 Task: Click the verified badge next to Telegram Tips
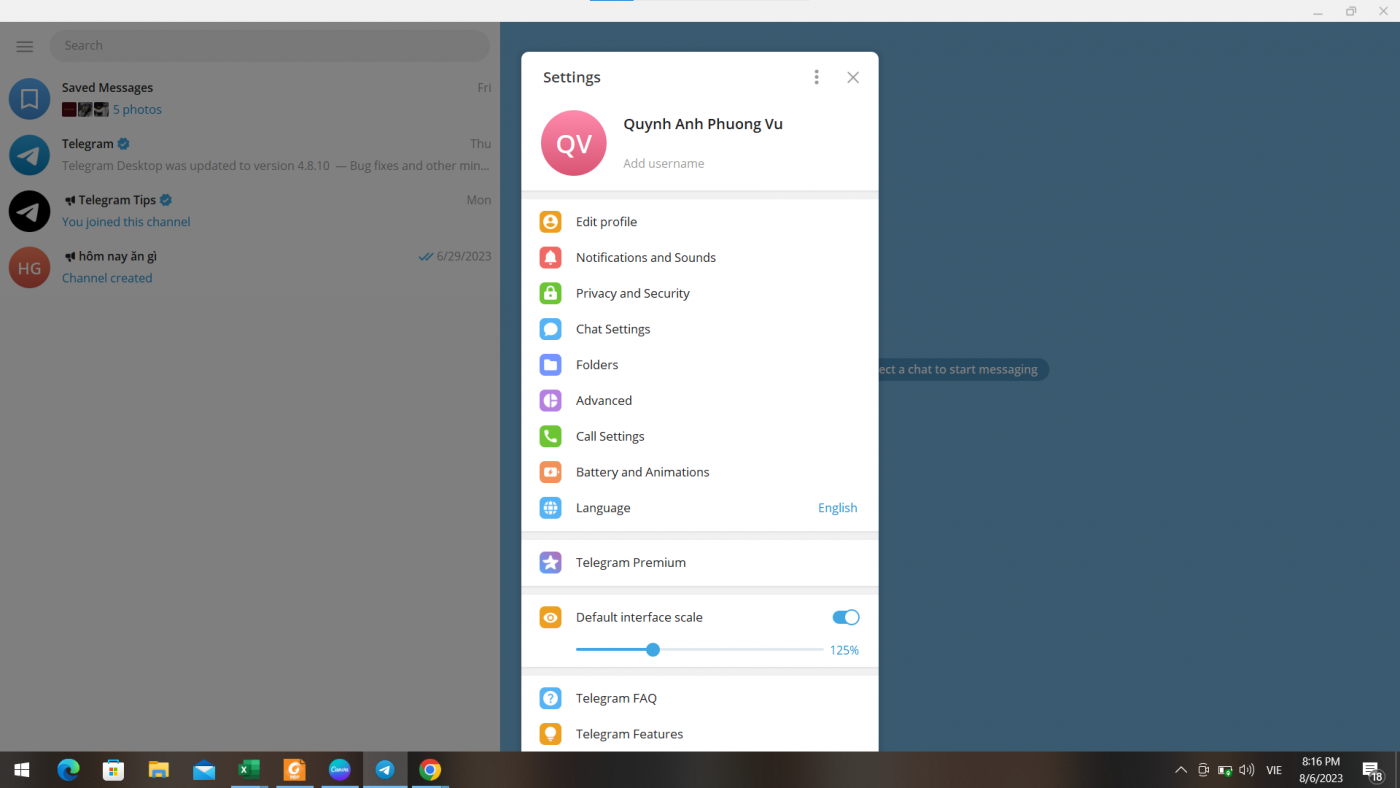[x=166, y=200]
